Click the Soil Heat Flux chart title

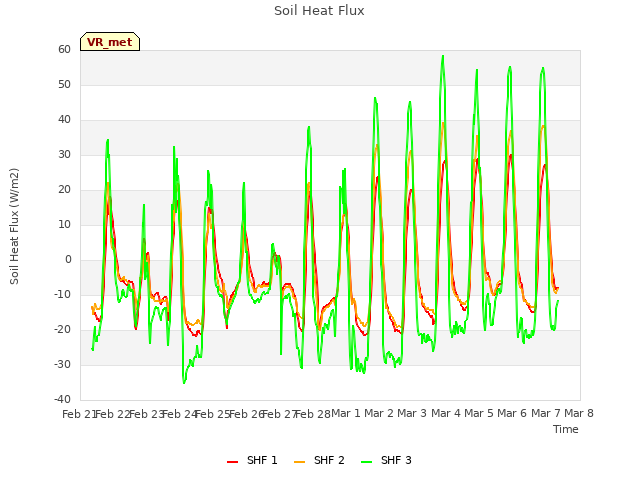click(319, 11)
